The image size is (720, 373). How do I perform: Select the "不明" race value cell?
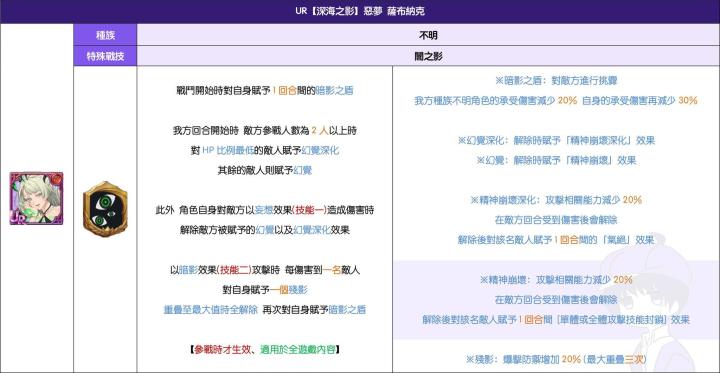pos(428,35)
